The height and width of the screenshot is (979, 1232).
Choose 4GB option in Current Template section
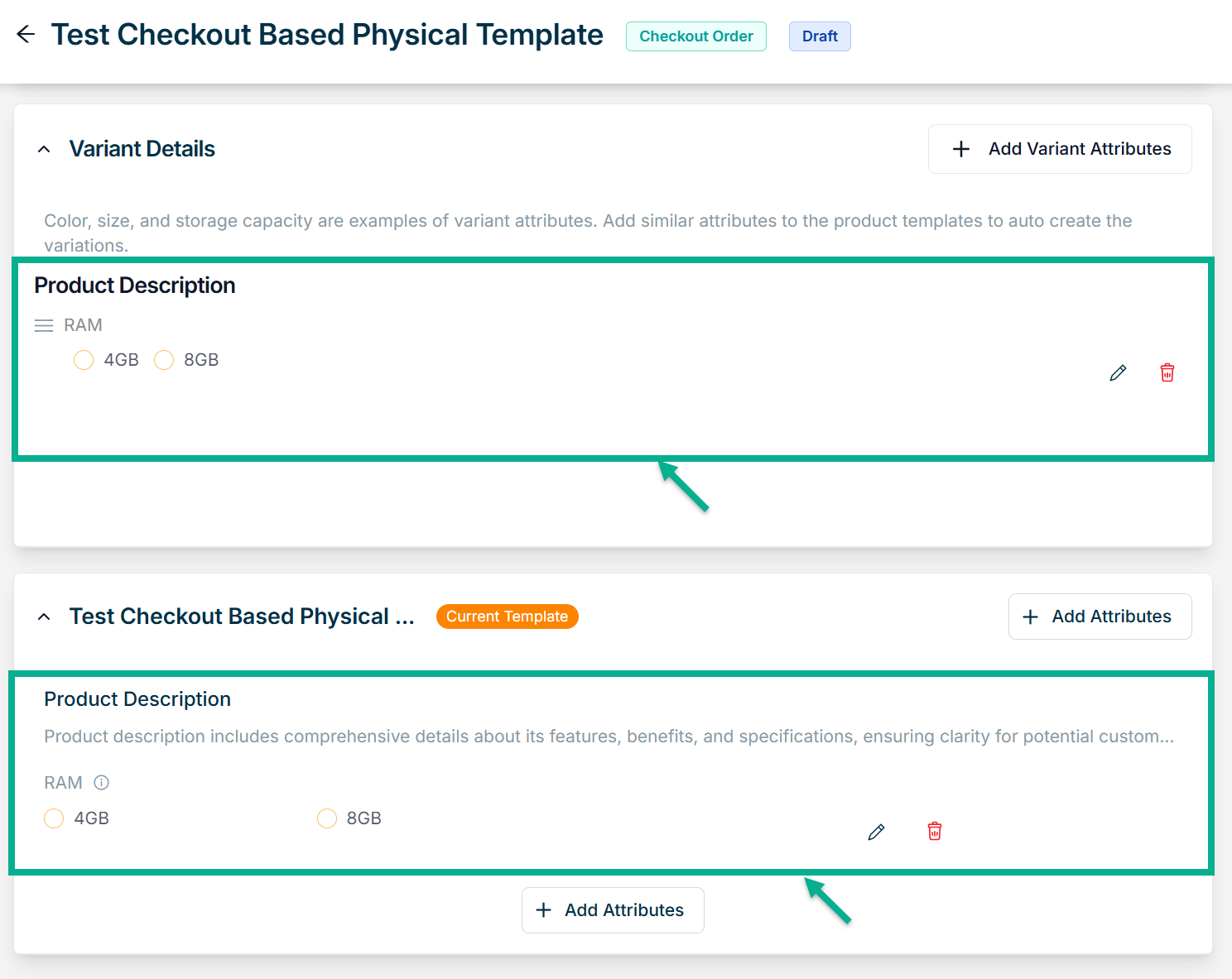(54, 818)
